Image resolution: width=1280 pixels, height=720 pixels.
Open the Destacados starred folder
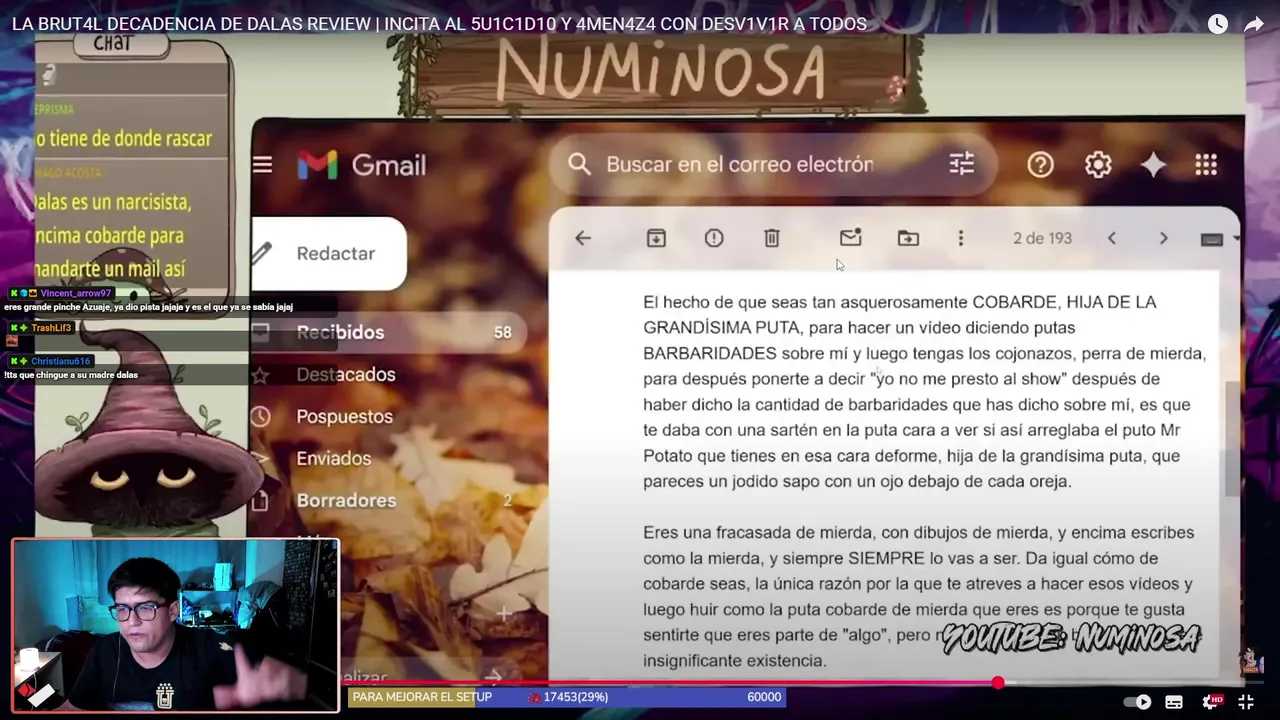click(x=346, y=374)
